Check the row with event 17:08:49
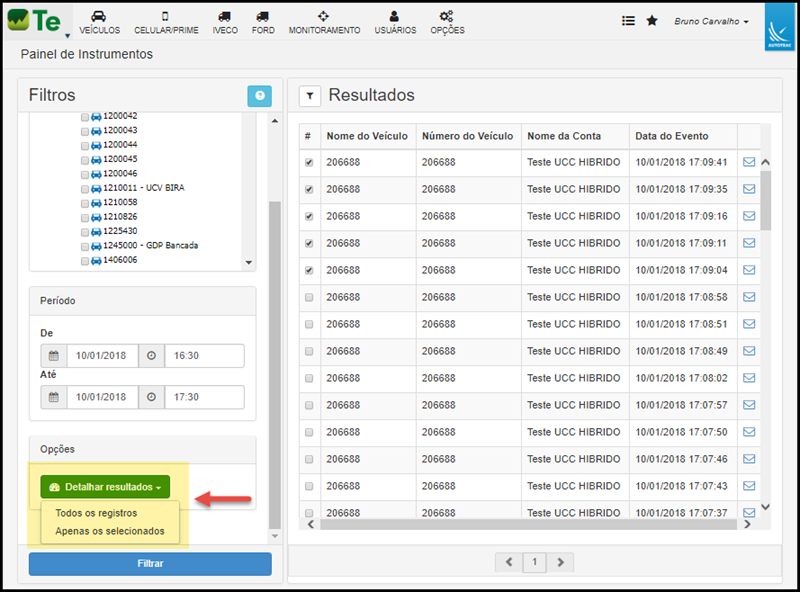The image size is (800, 592). (309, 351)
